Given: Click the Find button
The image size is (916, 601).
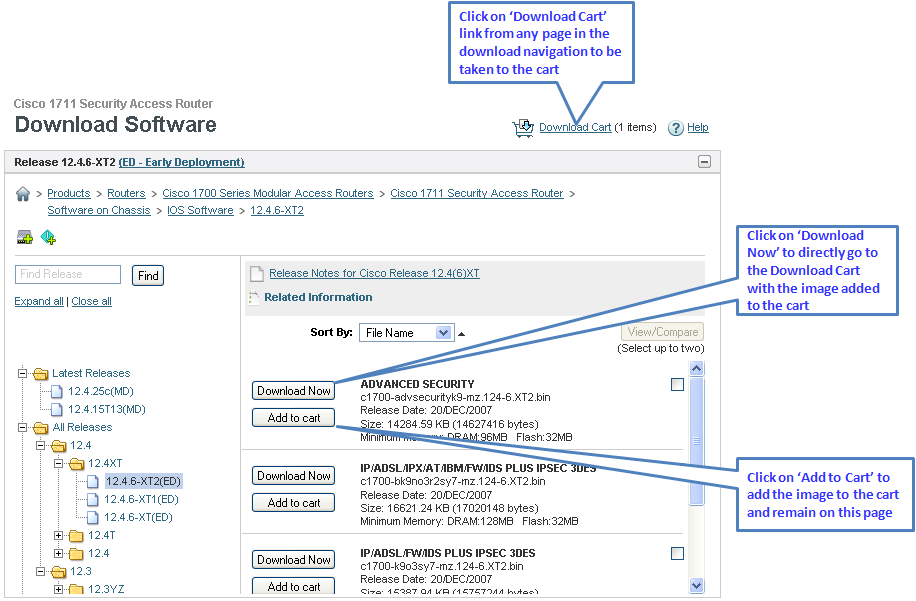Looking at the screenshot, I should (x=148, y=276).
